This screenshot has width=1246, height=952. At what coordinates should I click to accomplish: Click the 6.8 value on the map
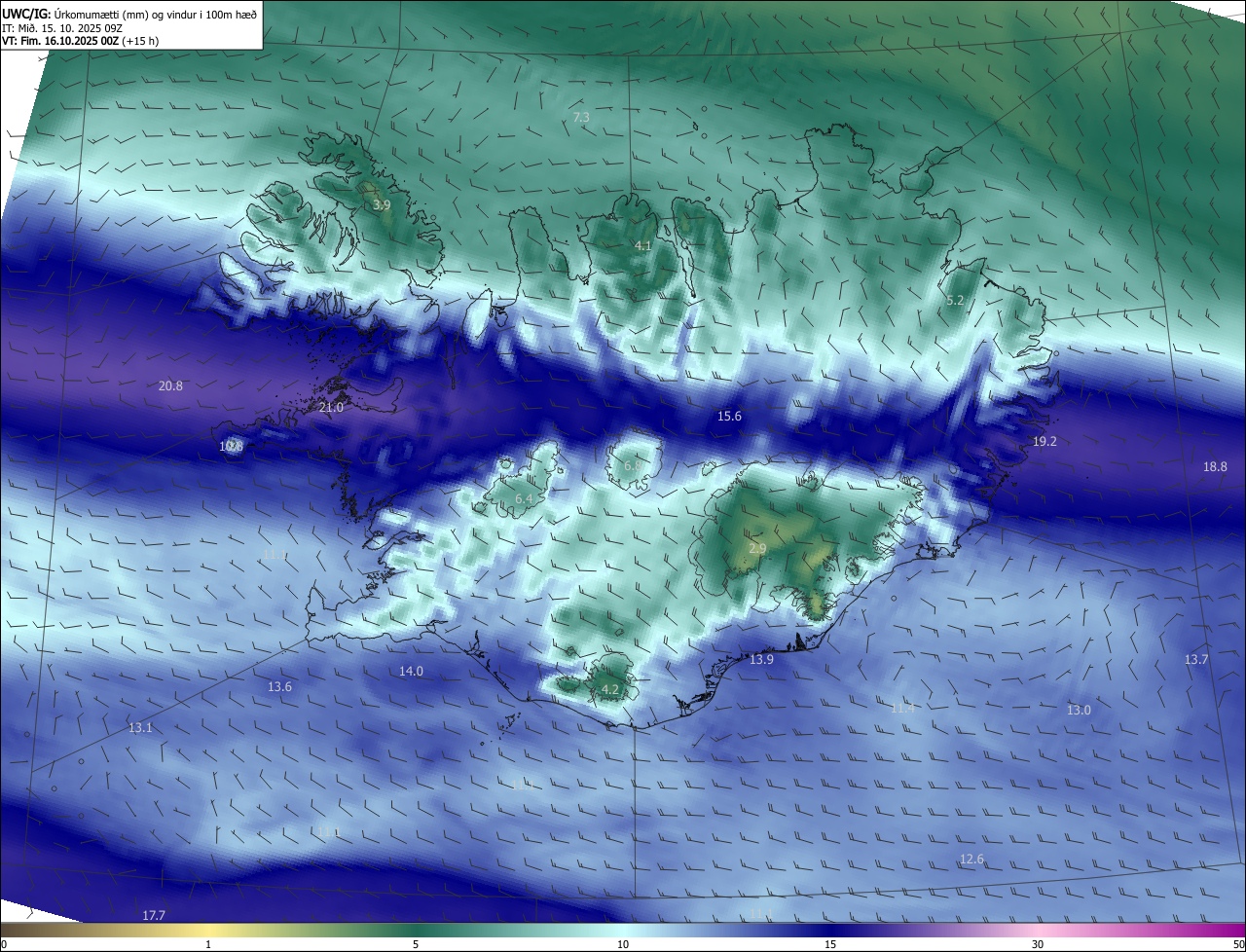pos(632,466)
